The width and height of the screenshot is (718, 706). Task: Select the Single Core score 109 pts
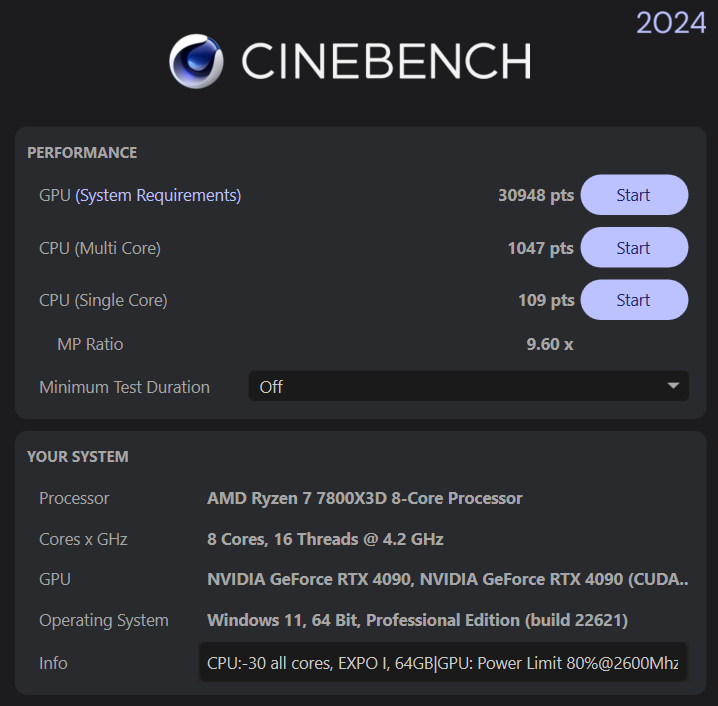point(546,300)
